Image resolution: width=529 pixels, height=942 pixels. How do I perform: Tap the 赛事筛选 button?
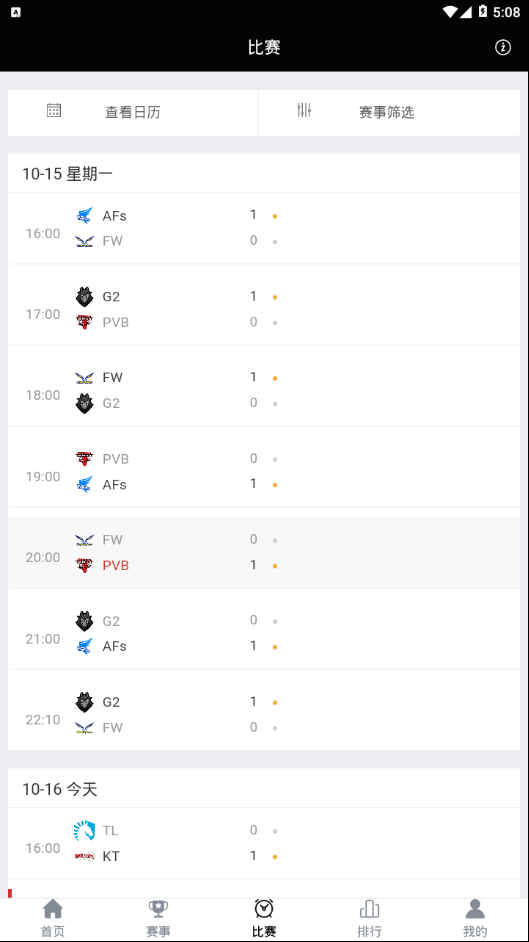(x=389, y=112)
